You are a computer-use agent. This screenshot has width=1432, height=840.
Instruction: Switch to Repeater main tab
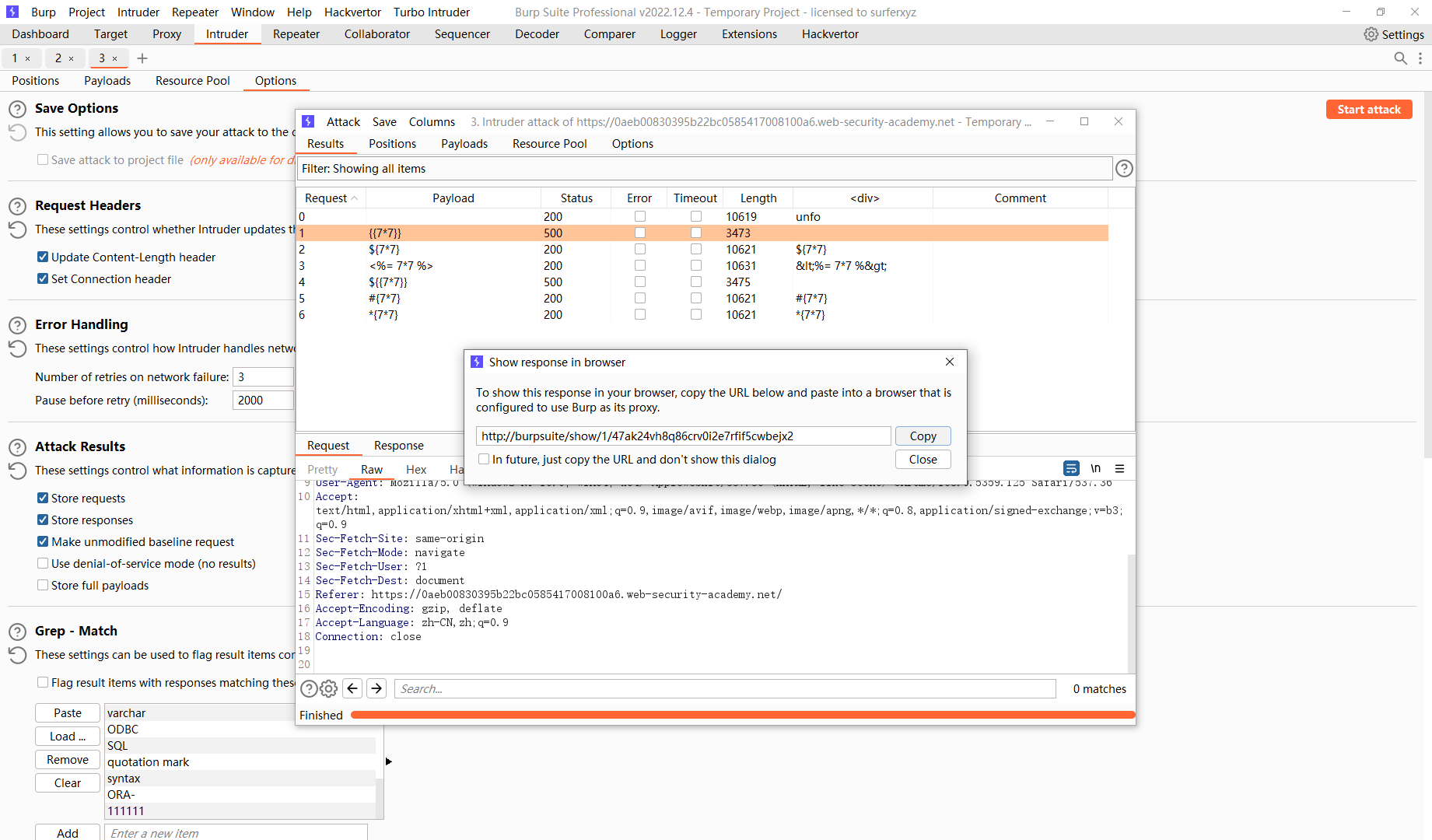point(296,34)
